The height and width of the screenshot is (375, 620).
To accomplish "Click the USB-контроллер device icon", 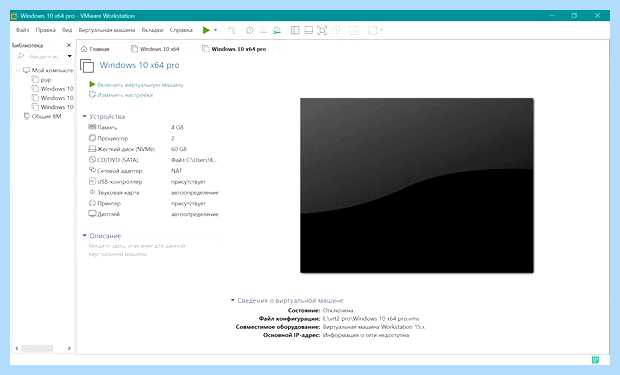I will (x=92, y=181).
